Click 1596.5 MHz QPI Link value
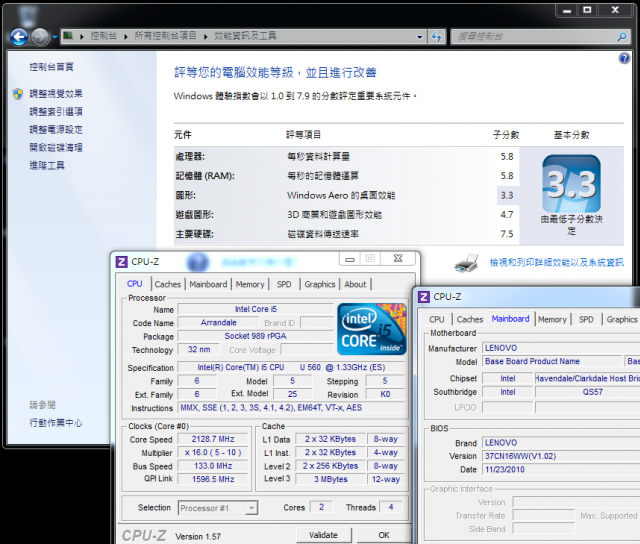 coord(213,479)
